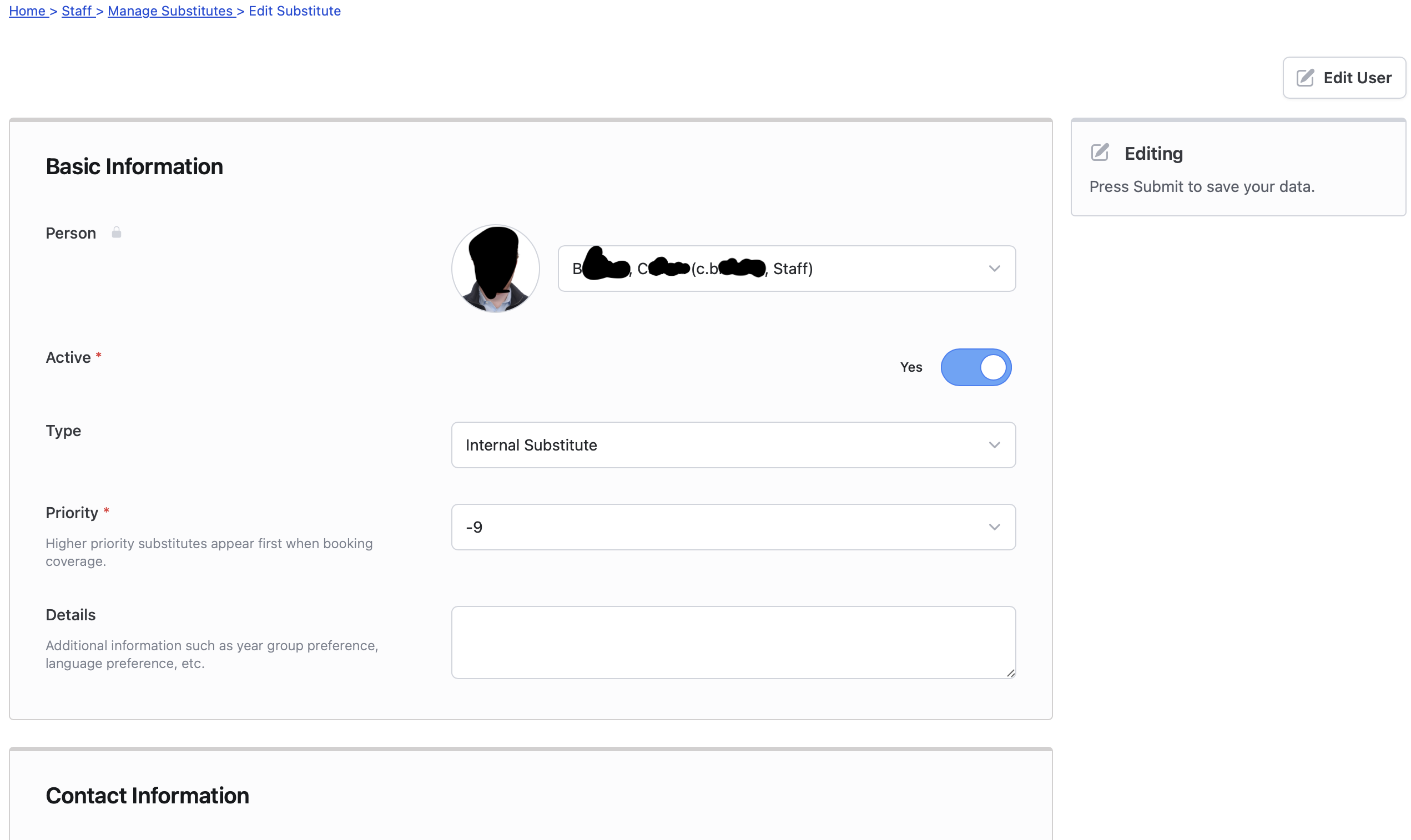Image resolution: width=1411 pixels, height=840 pixels.
Task: Open the Person staff selection dropdown
Action: tap(786, 269)
